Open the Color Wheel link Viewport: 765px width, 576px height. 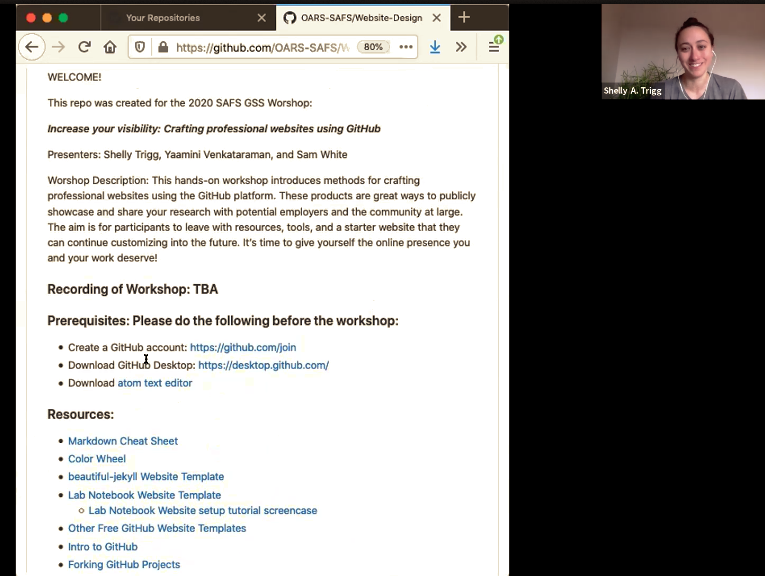click(97, 459)
